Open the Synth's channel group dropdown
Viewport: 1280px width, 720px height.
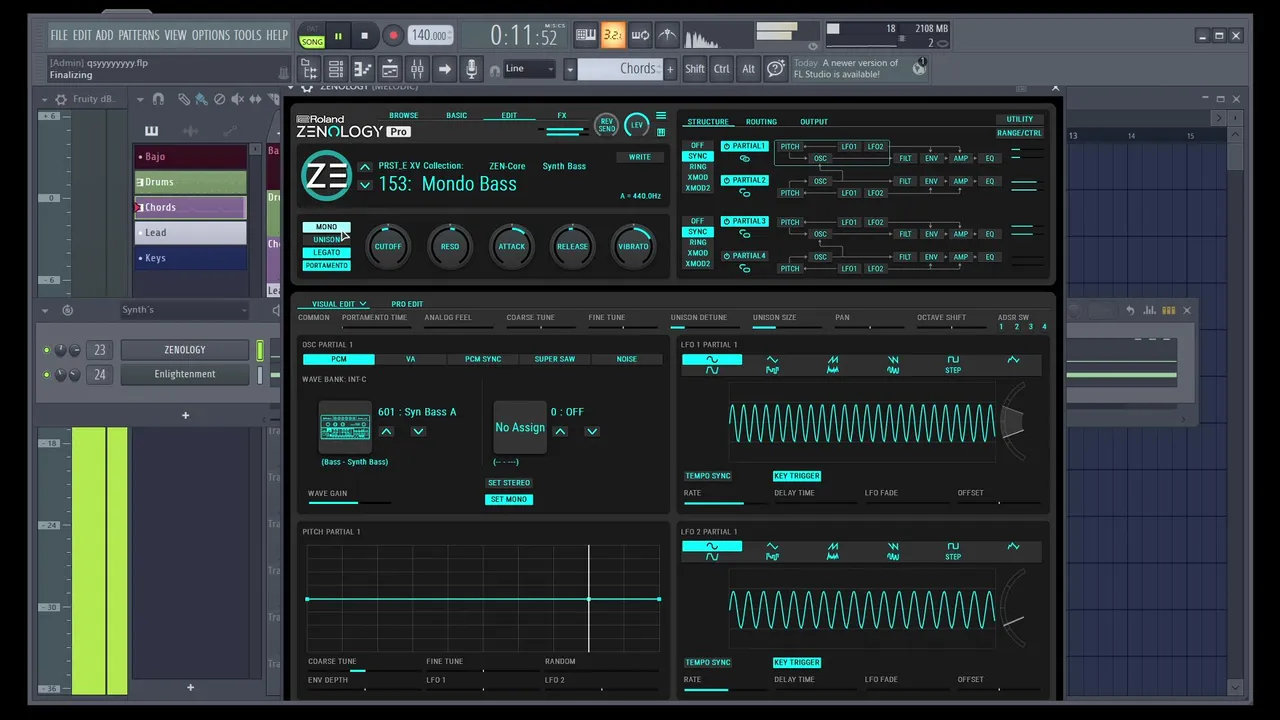point(185,310)
